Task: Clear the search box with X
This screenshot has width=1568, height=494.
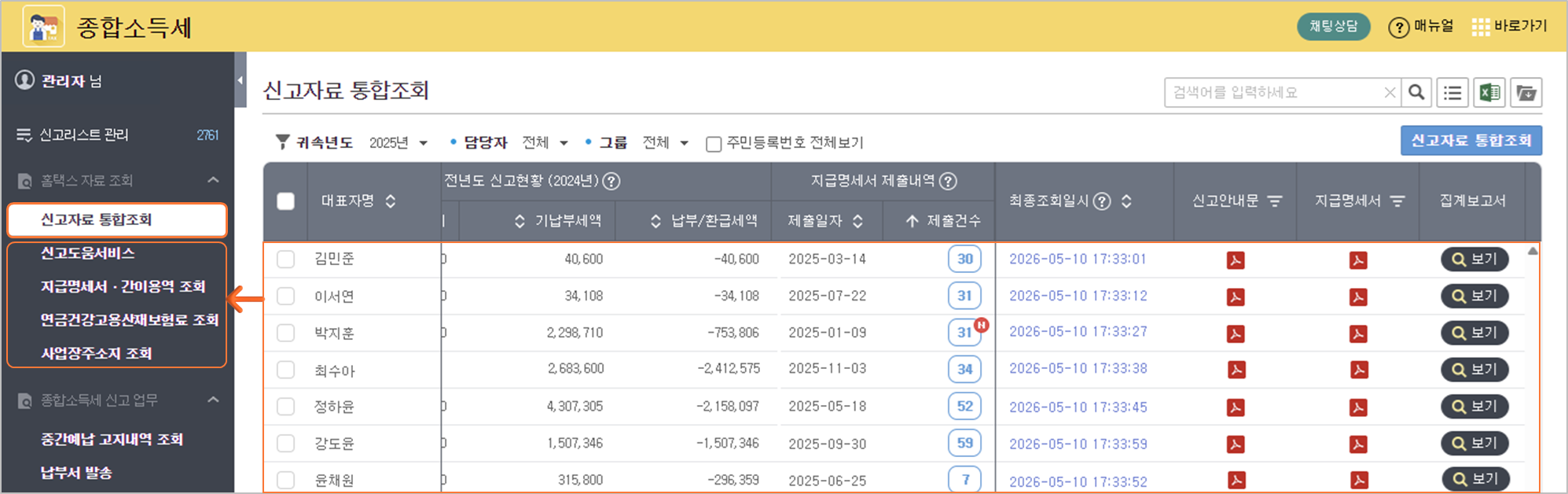Action: pos(1390,93)
